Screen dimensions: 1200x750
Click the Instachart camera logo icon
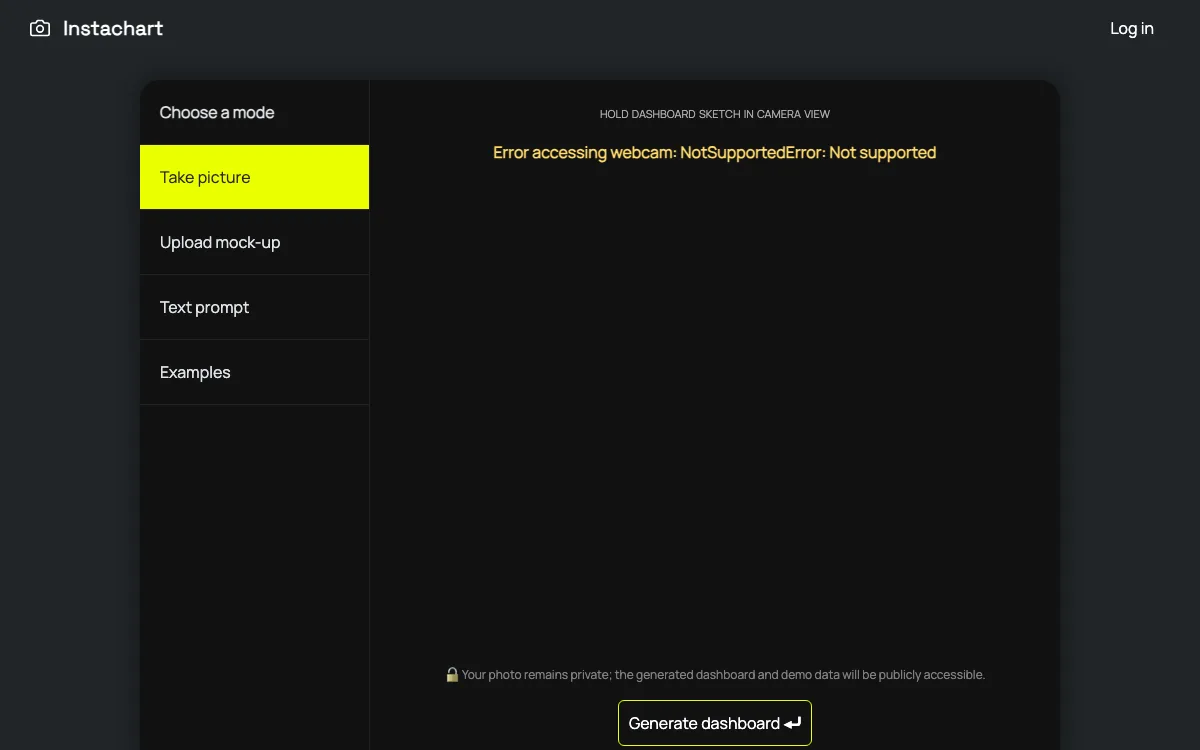(x=40, y=28)
